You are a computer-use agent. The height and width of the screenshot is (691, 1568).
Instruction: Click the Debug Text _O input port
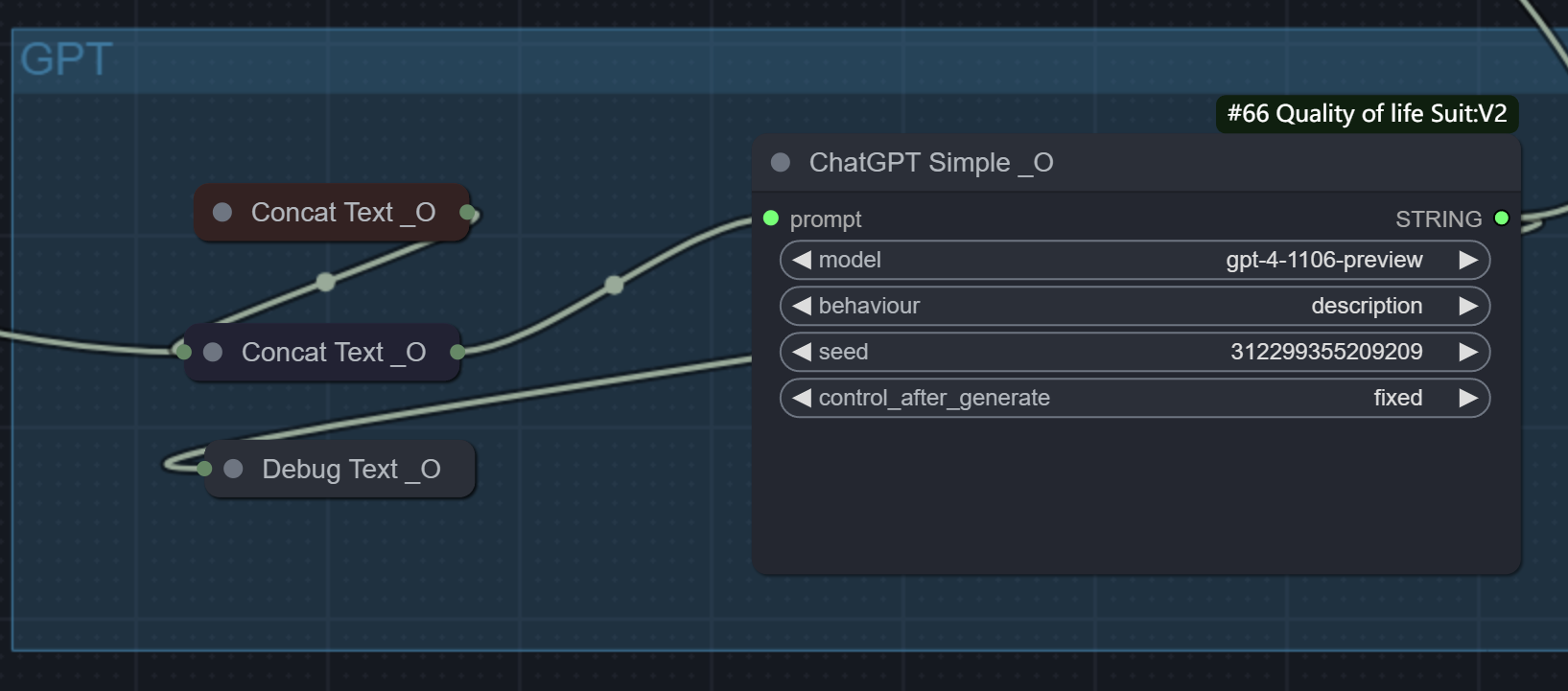[204, 469]
